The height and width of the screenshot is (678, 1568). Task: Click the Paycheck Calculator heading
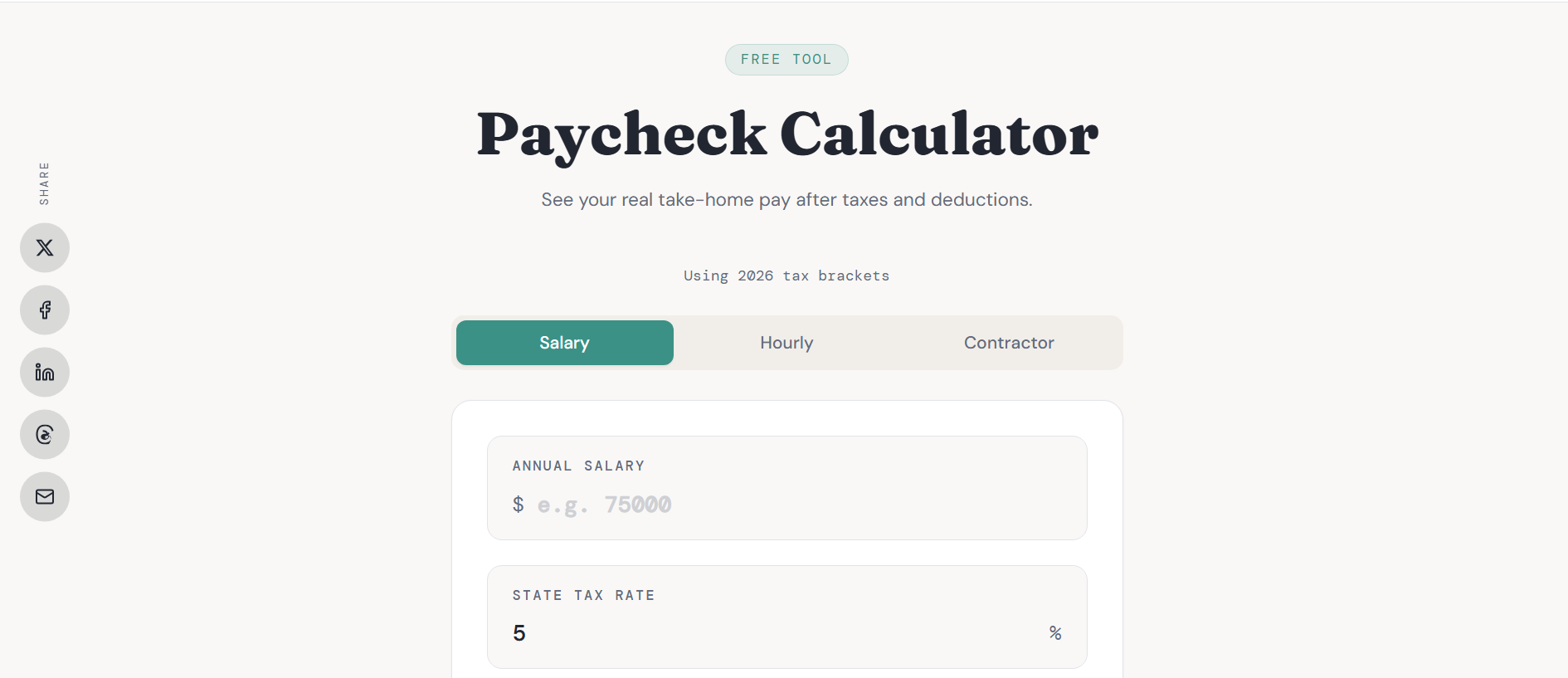(x=786, y=133)
